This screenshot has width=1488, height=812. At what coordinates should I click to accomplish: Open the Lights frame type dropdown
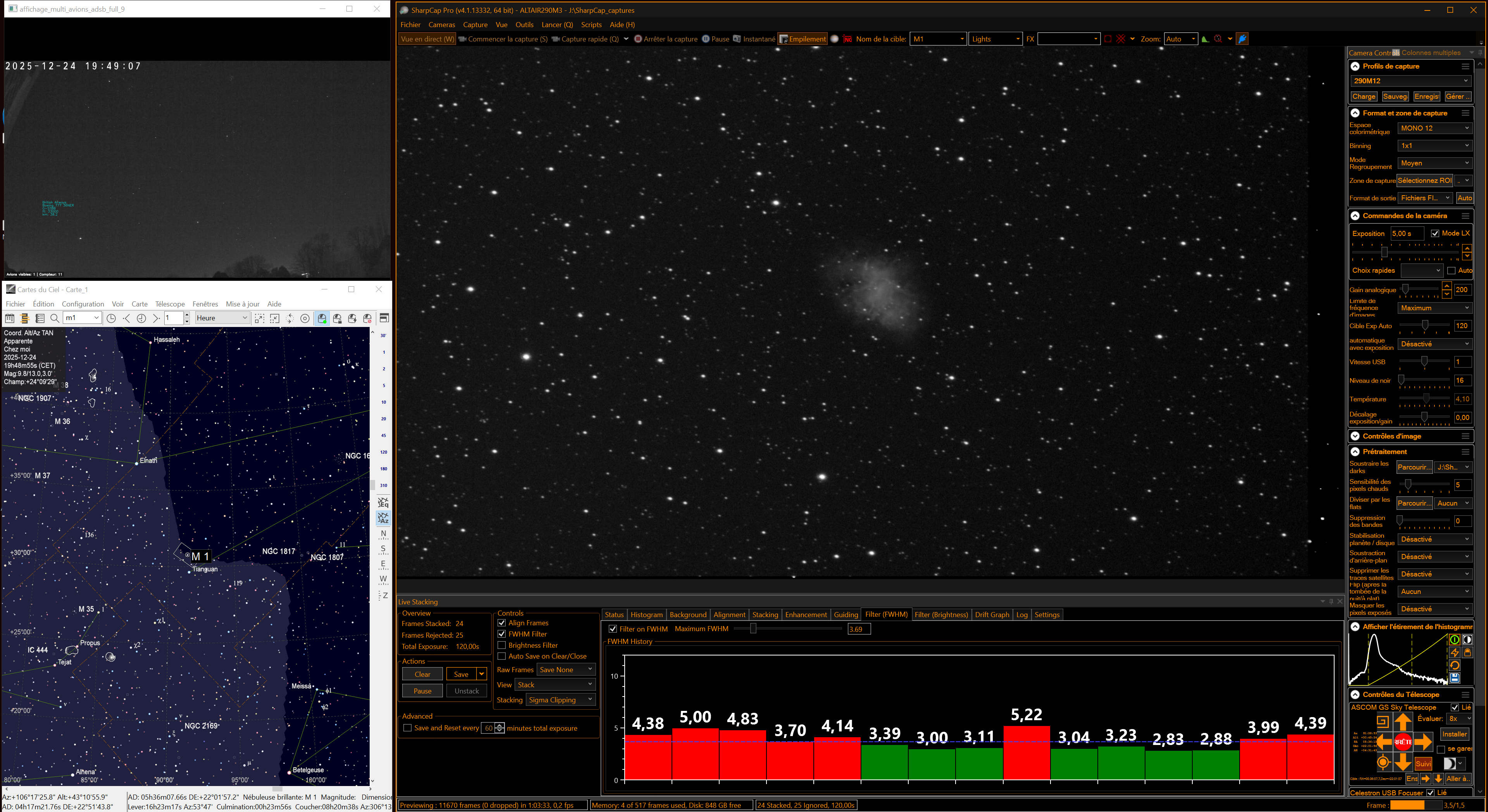tap(995, 39)
